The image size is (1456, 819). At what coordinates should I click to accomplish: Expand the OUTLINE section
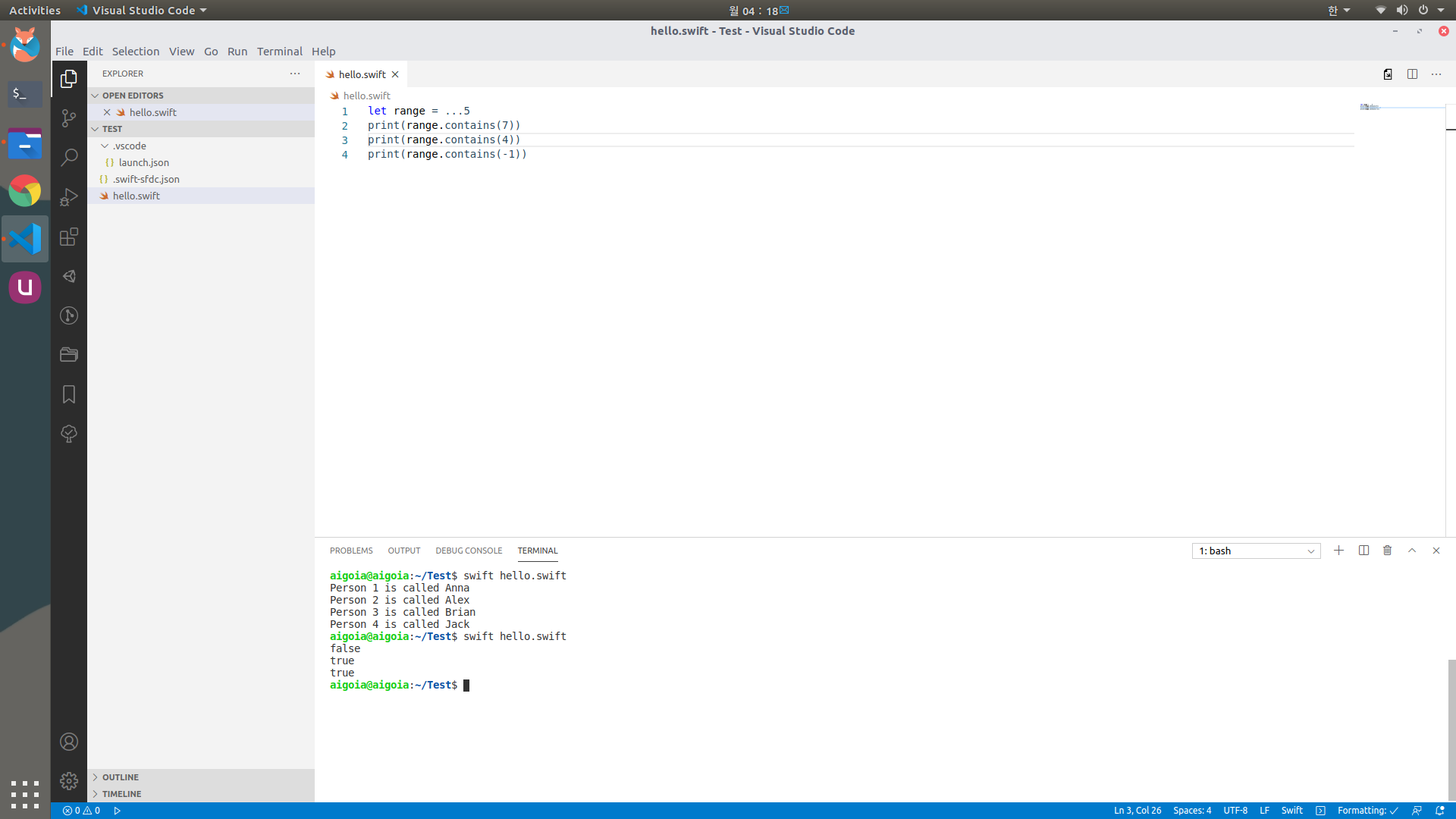121,777
